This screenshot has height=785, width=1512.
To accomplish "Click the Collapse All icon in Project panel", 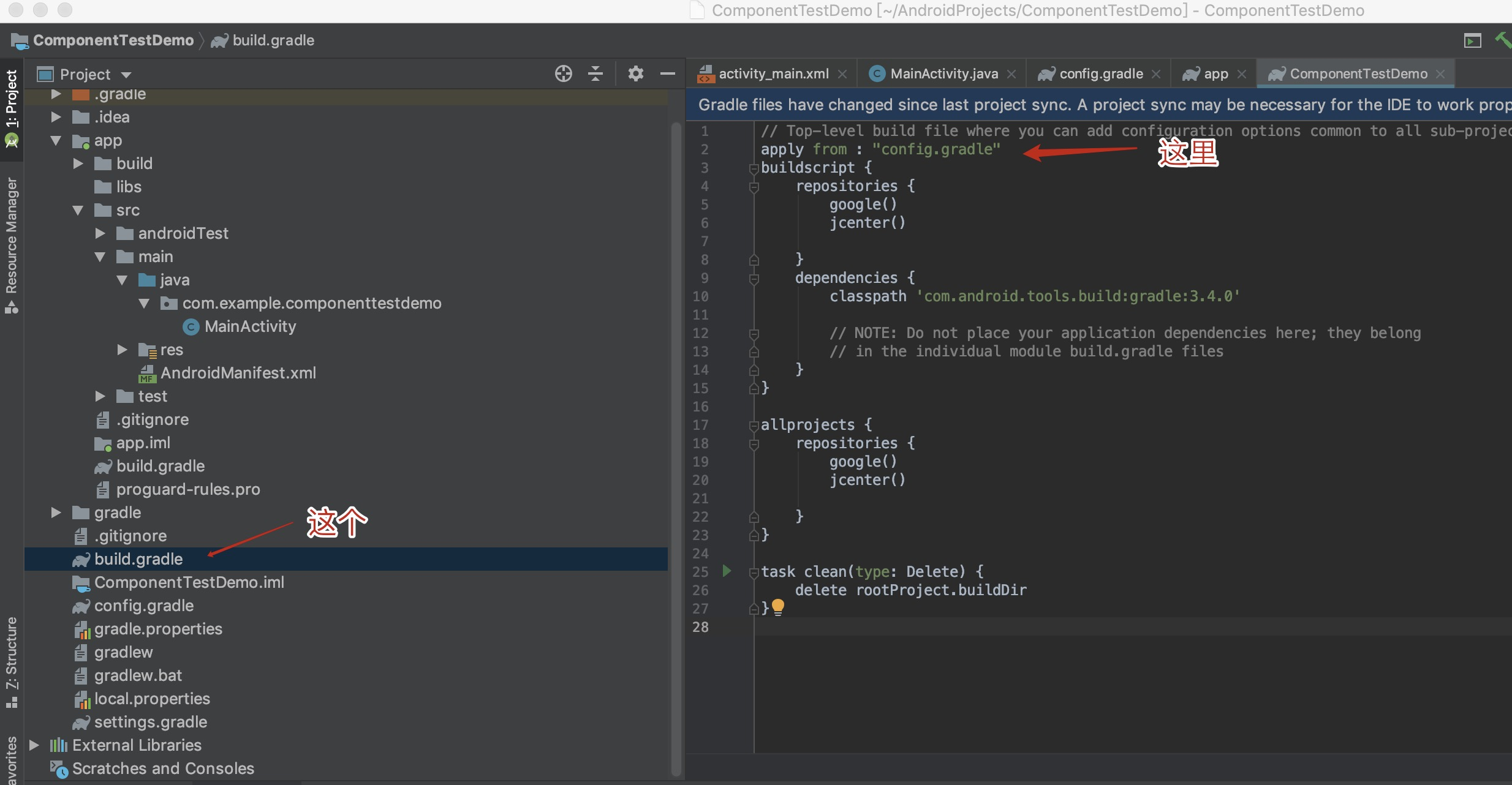I will click(x=595, y=74).
